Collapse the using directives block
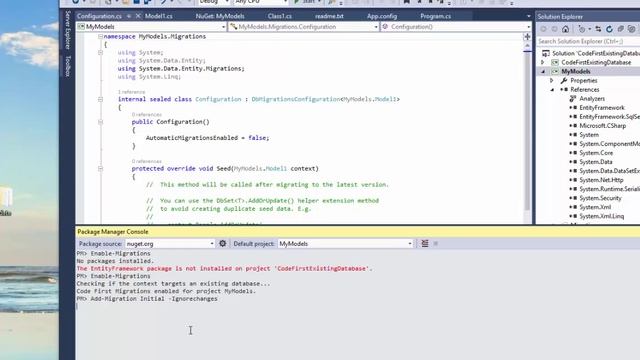Viewport: 640px width, 360px height. point(100,53)
